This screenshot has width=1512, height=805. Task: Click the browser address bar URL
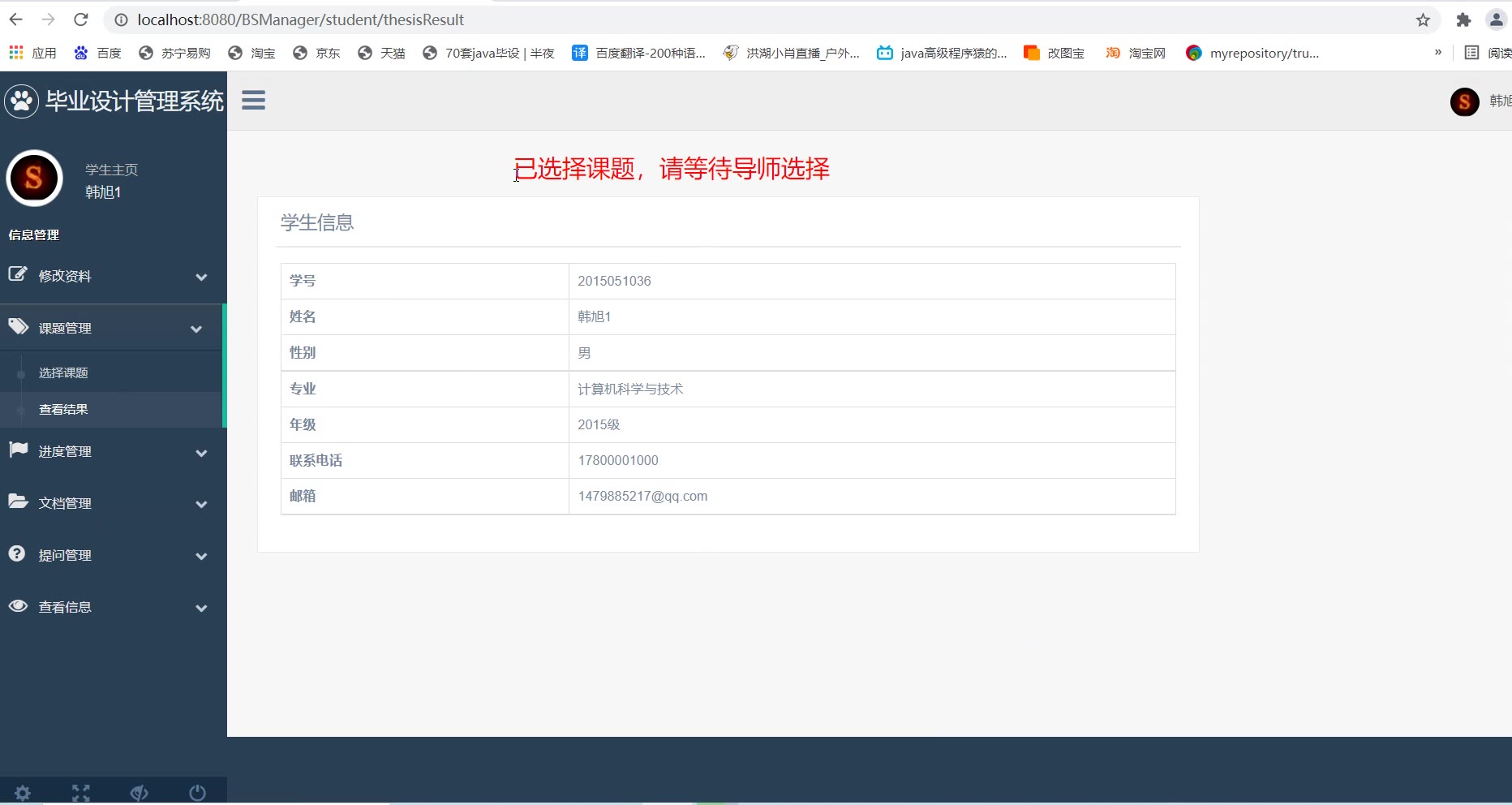[x=300, y=19]
